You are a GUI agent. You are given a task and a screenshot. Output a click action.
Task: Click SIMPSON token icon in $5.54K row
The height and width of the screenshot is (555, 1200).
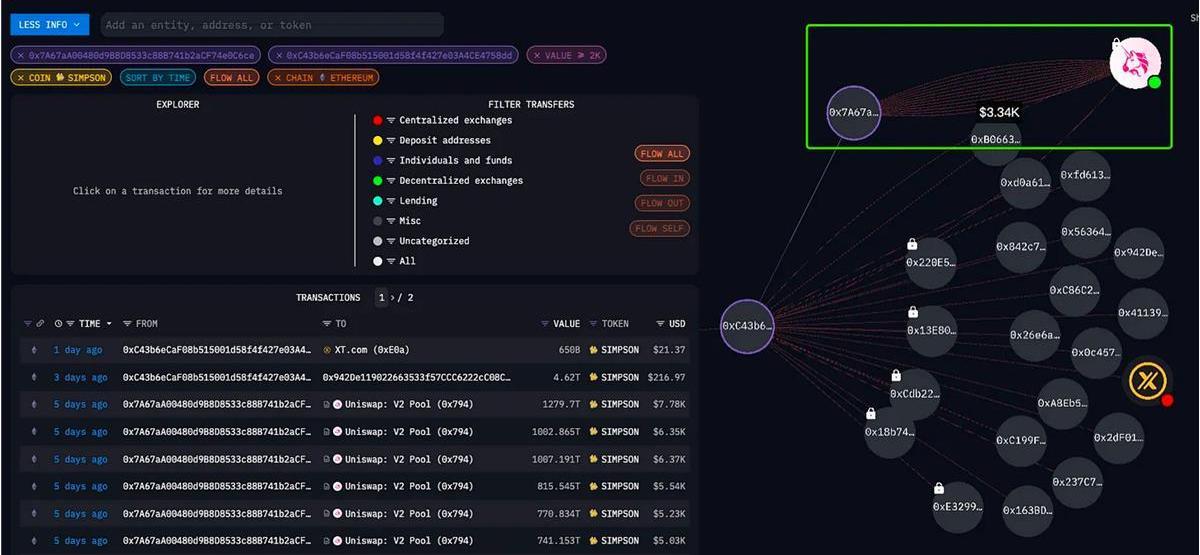tap(593, 487)
